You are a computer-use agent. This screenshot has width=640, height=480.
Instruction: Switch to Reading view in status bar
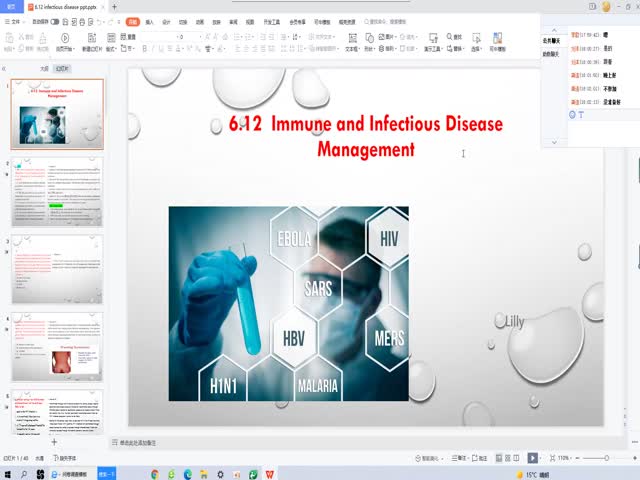516,458
